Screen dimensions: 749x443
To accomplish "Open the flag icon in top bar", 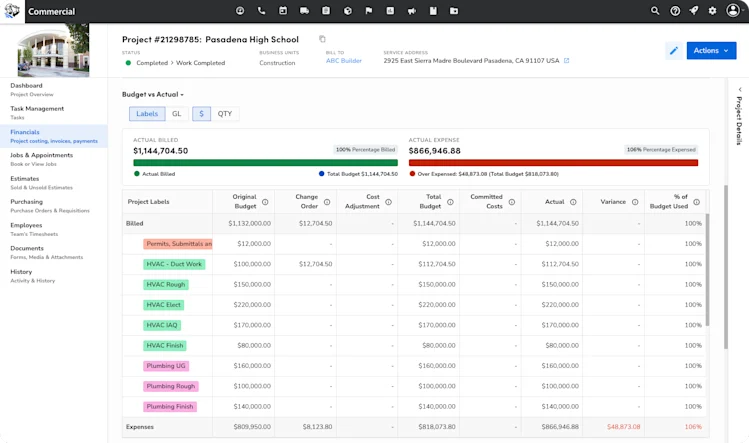I will [369, 11].
